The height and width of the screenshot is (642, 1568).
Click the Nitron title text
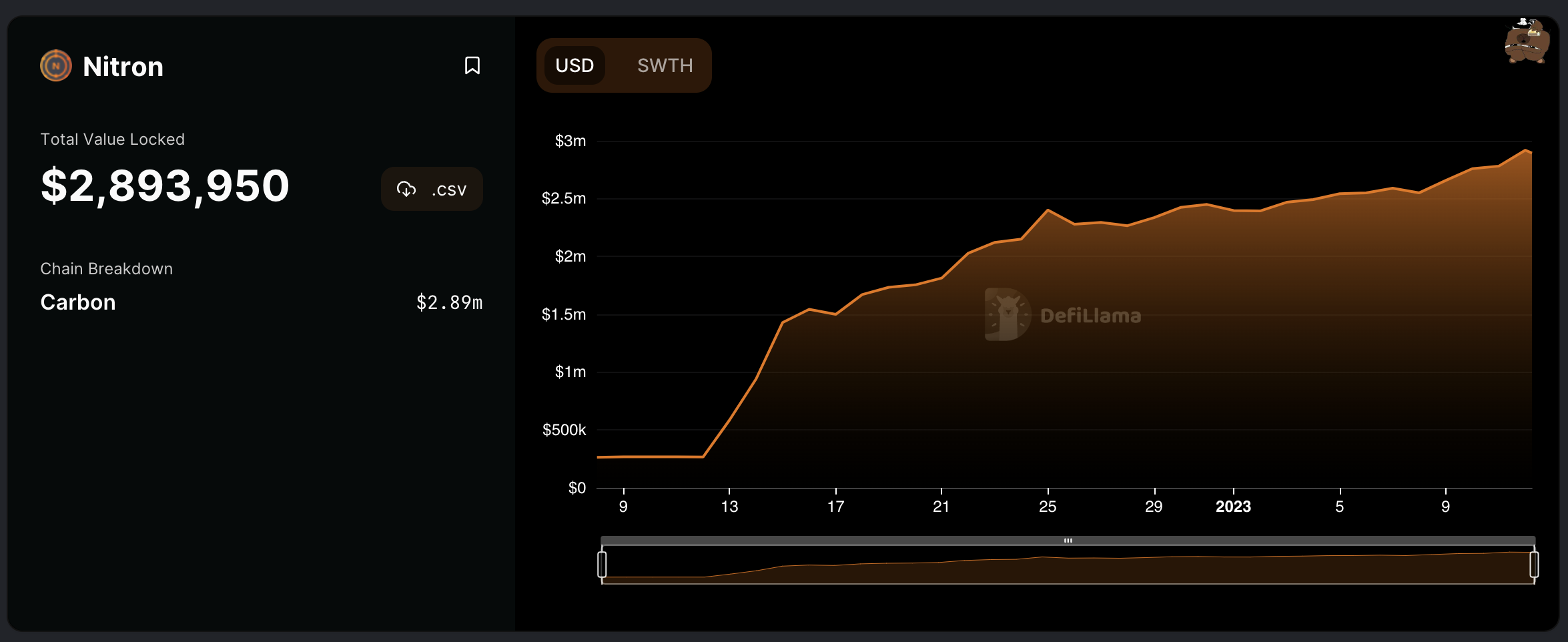pos(123,67)
